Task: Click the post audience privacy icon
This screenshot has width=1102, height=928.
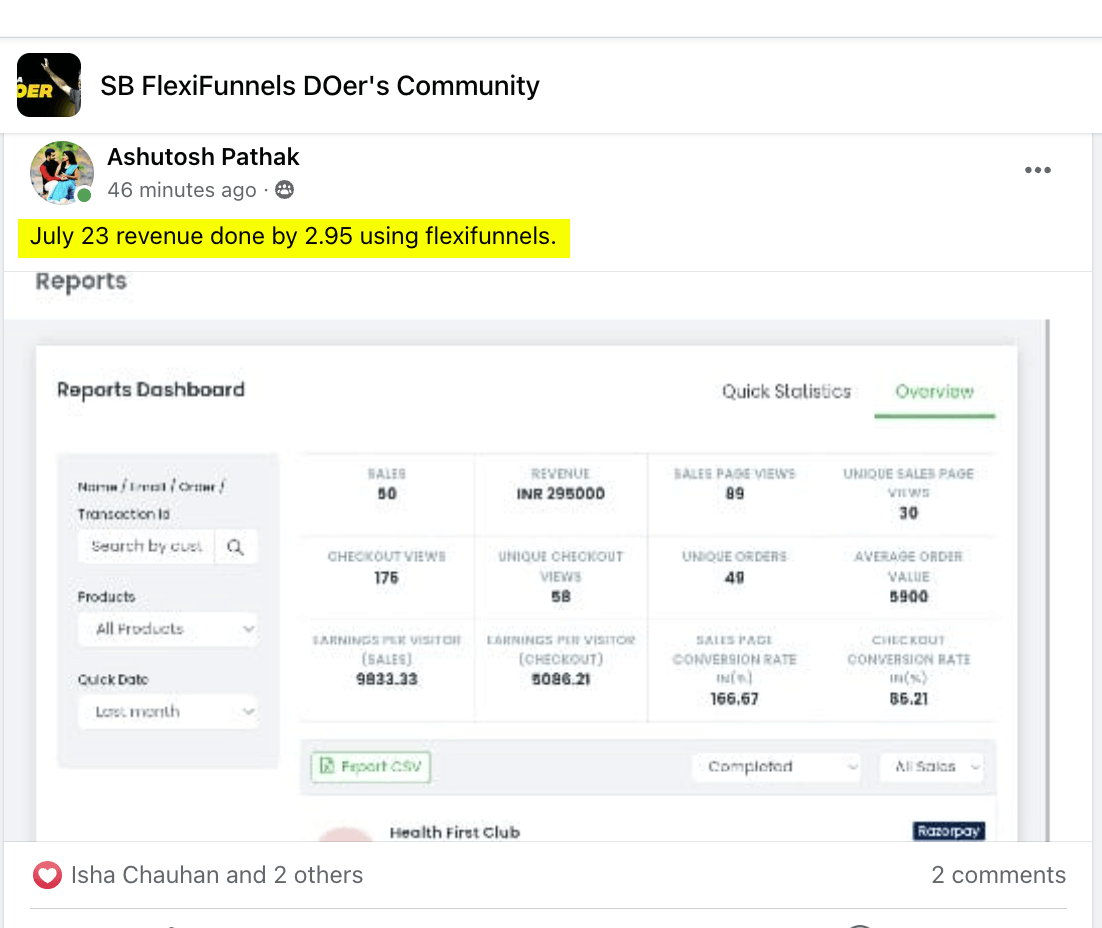Action: pyautogui.click(x=285, y=190)
